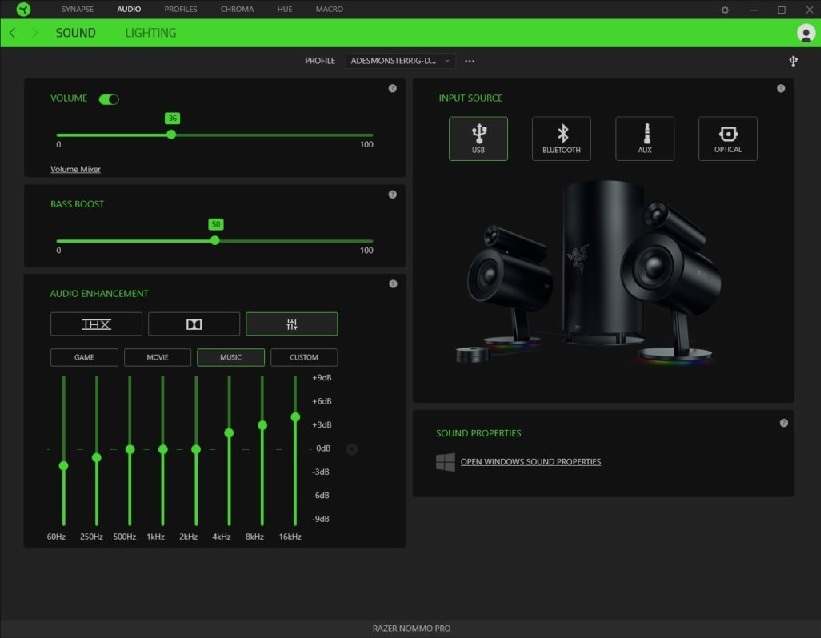Select the AUX input source

(x=645, y=138)
